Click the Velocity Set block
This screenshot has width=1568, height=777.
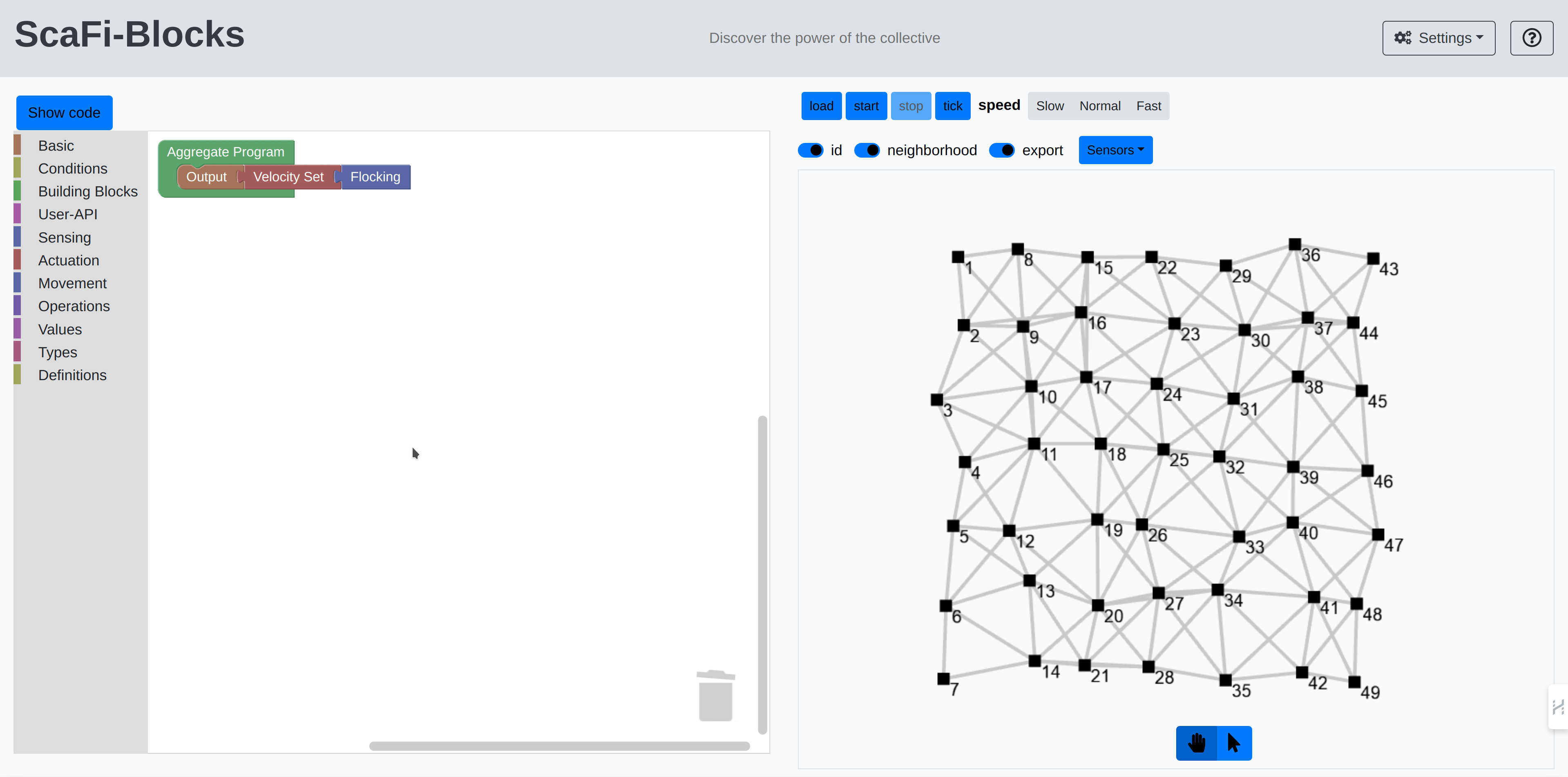(288, 177)
